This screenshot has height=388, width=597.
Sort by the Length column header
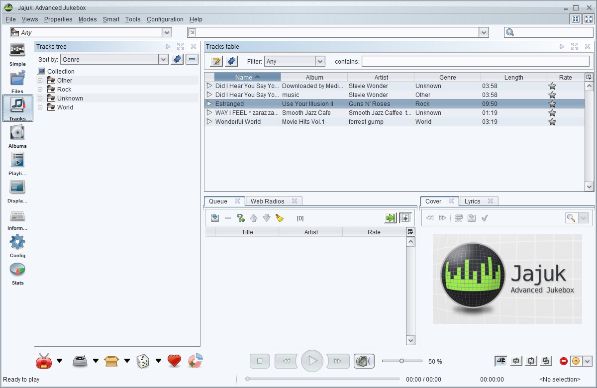coord(514,77)
